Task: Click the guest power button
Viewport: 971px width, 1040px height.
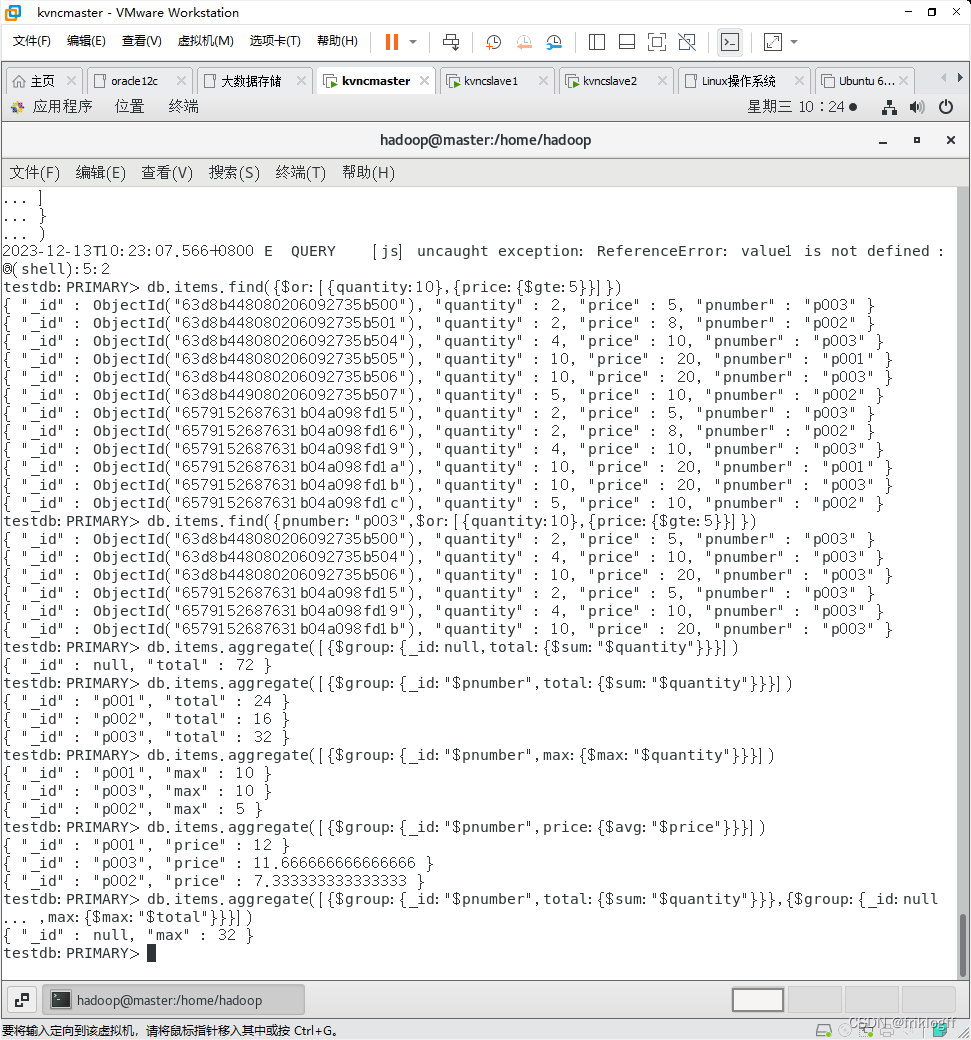Action: click(946, 108)
